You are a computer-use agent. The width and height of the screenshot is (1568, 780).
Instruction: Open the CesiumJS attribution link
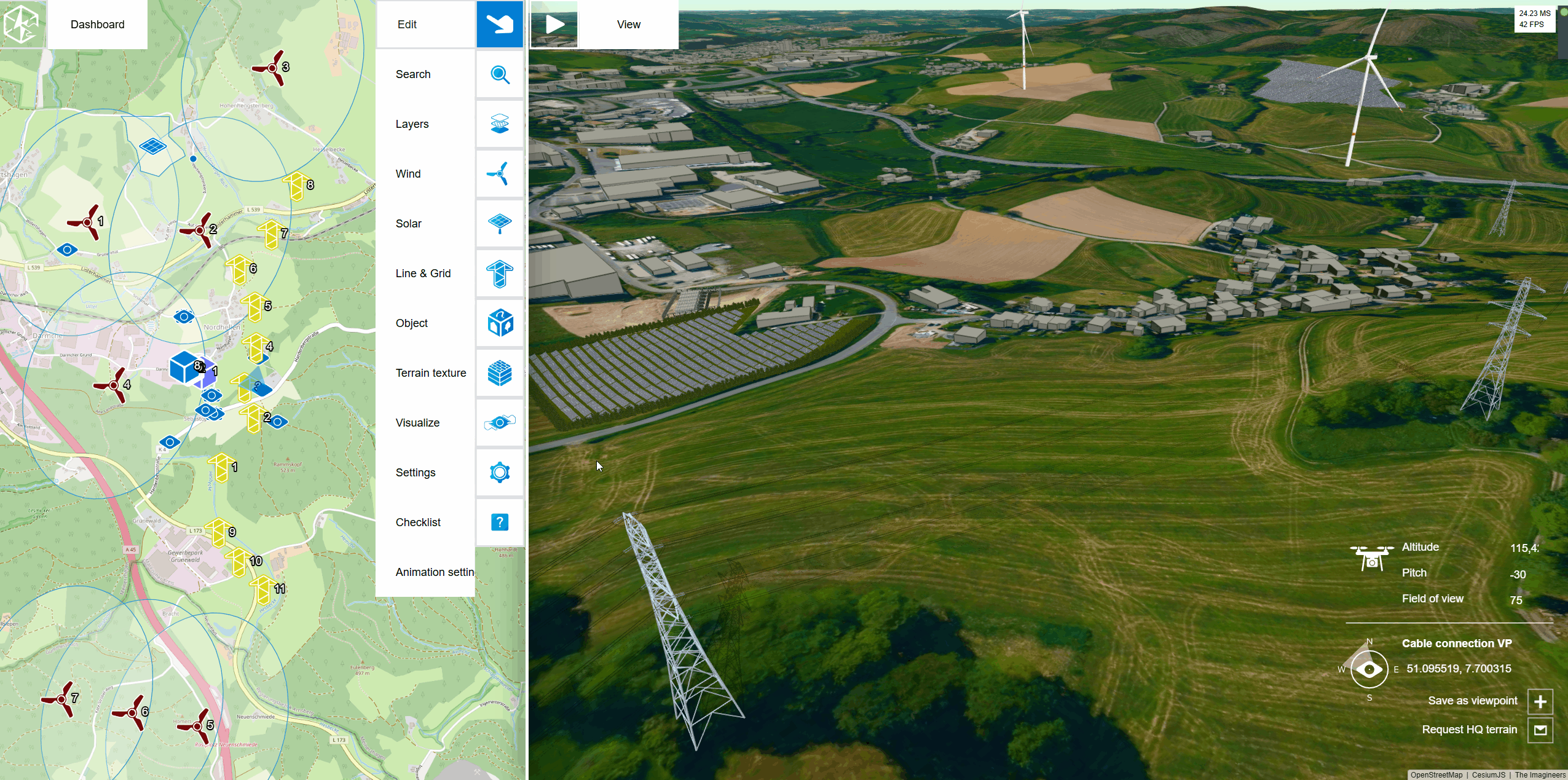1489,775
